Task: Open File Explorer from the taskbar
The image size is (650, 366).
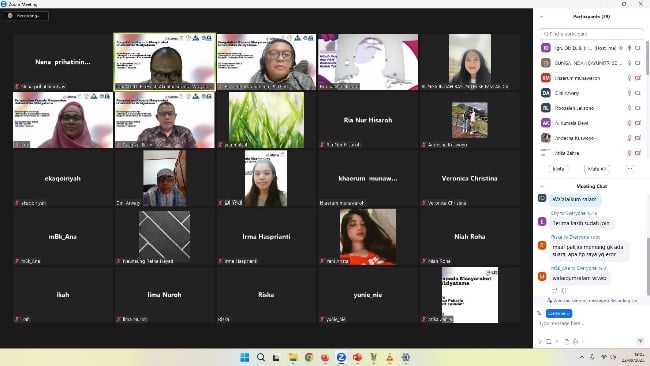Action: (x=293, y=357)
